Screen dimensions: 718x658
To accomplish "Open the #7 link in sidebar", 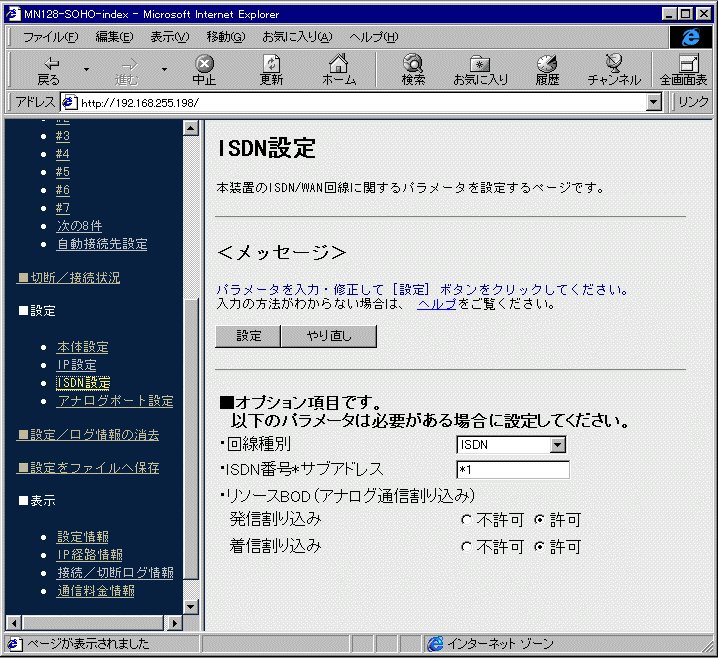I will pyautogui.click(x=63, y=208).
